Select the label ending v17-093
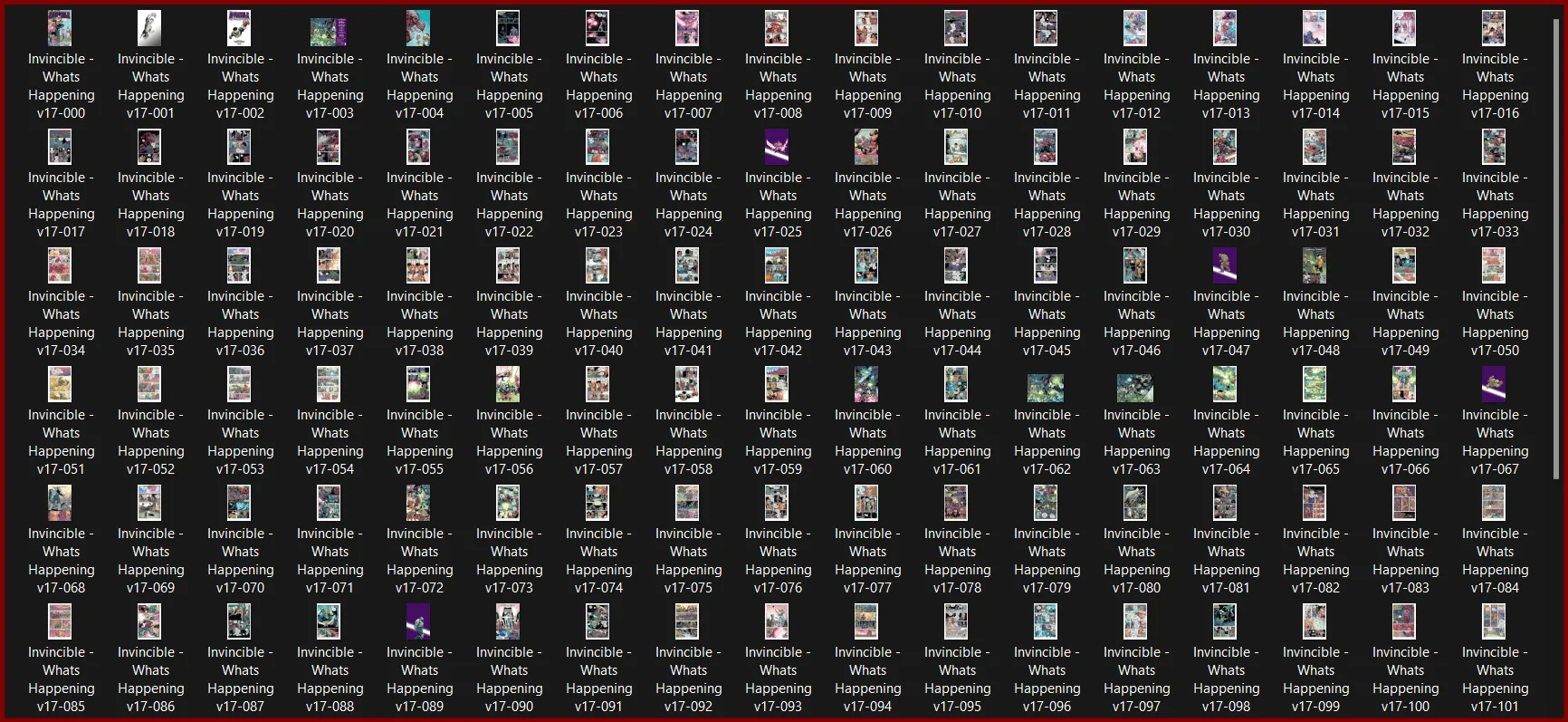The height and width of the screenshot is (722, 1568). coord(779,679)
